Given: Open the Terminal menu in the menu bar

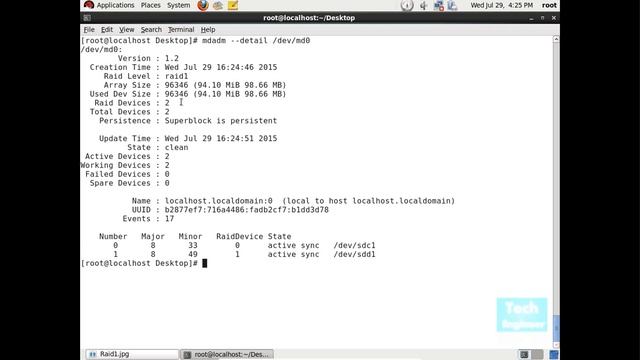Looking at the screenshot, I should pos(181,29).
